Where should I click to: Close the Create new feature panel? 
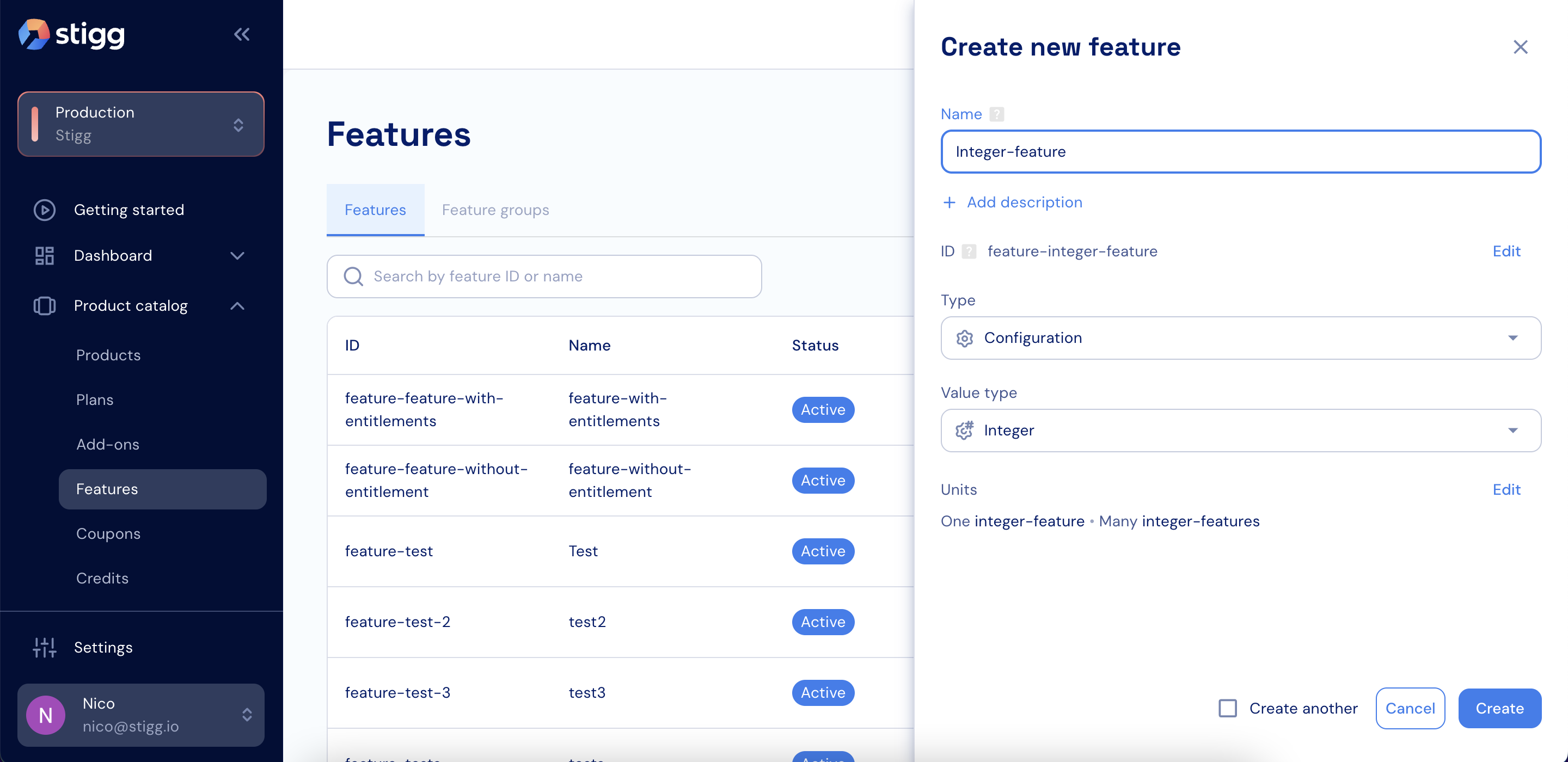point(1520,47)
